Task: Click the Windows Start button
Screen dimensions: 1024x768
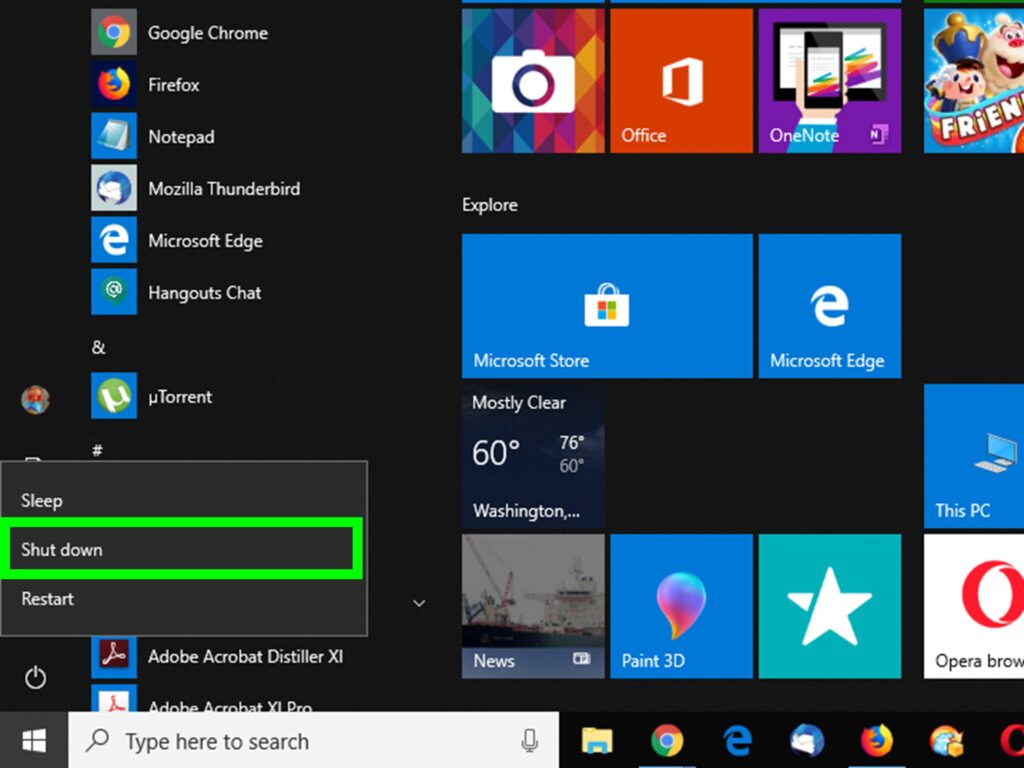Action: click(x=34, y=741)
